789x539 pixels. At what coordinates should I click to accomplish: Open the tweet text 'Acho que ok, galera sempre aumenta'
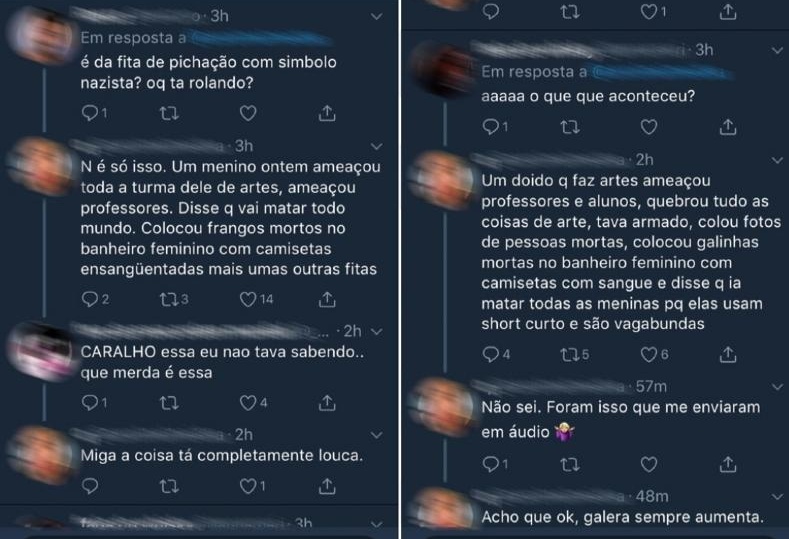[622, 517]
